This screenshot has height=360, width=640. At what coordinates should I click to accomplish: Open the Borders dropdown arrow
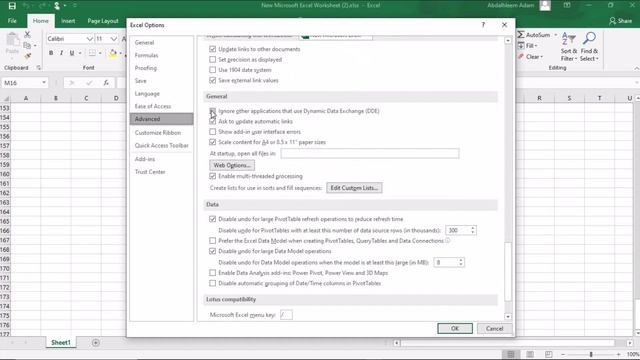(100, 53)
